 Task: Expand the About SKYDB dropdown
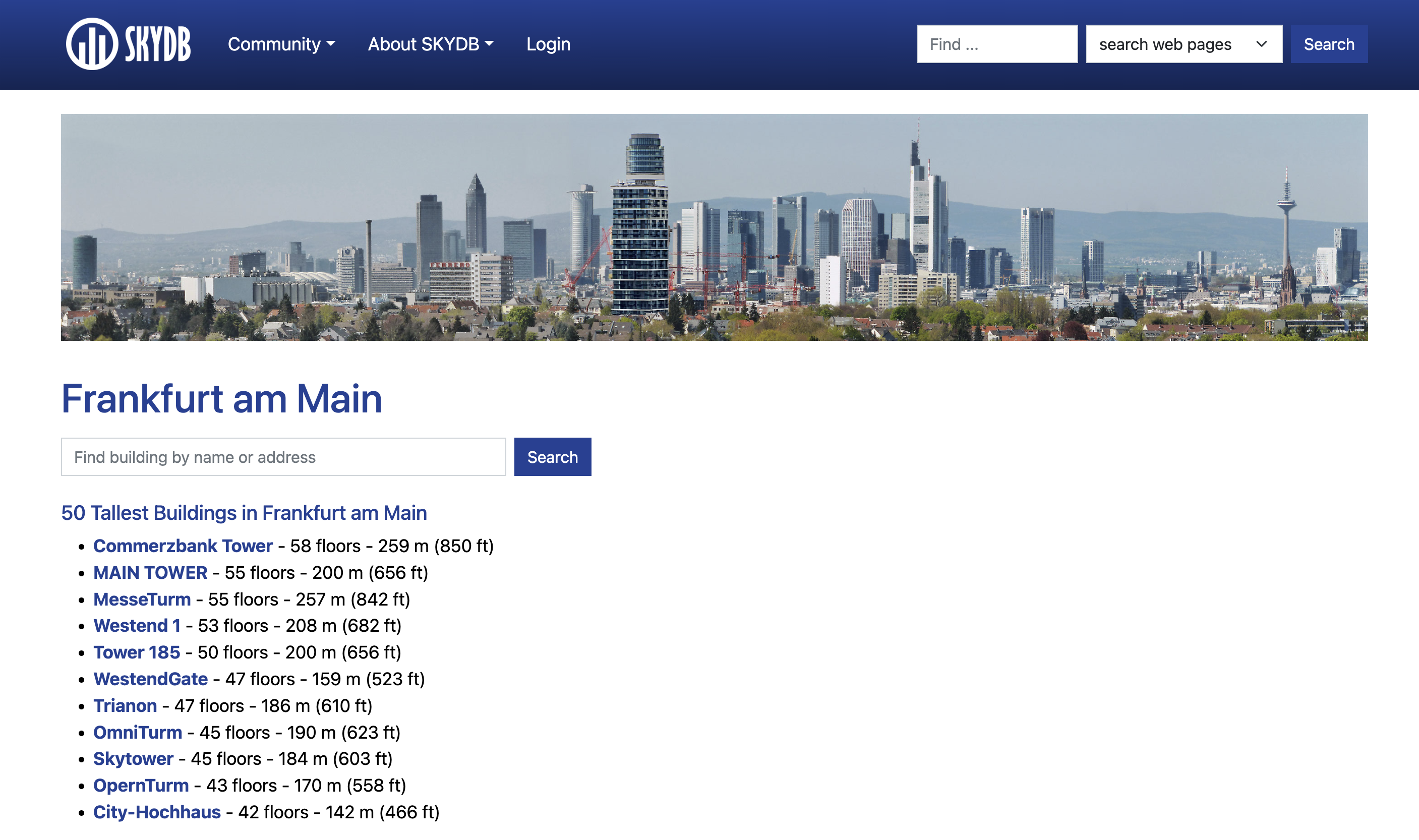(431, 44)
